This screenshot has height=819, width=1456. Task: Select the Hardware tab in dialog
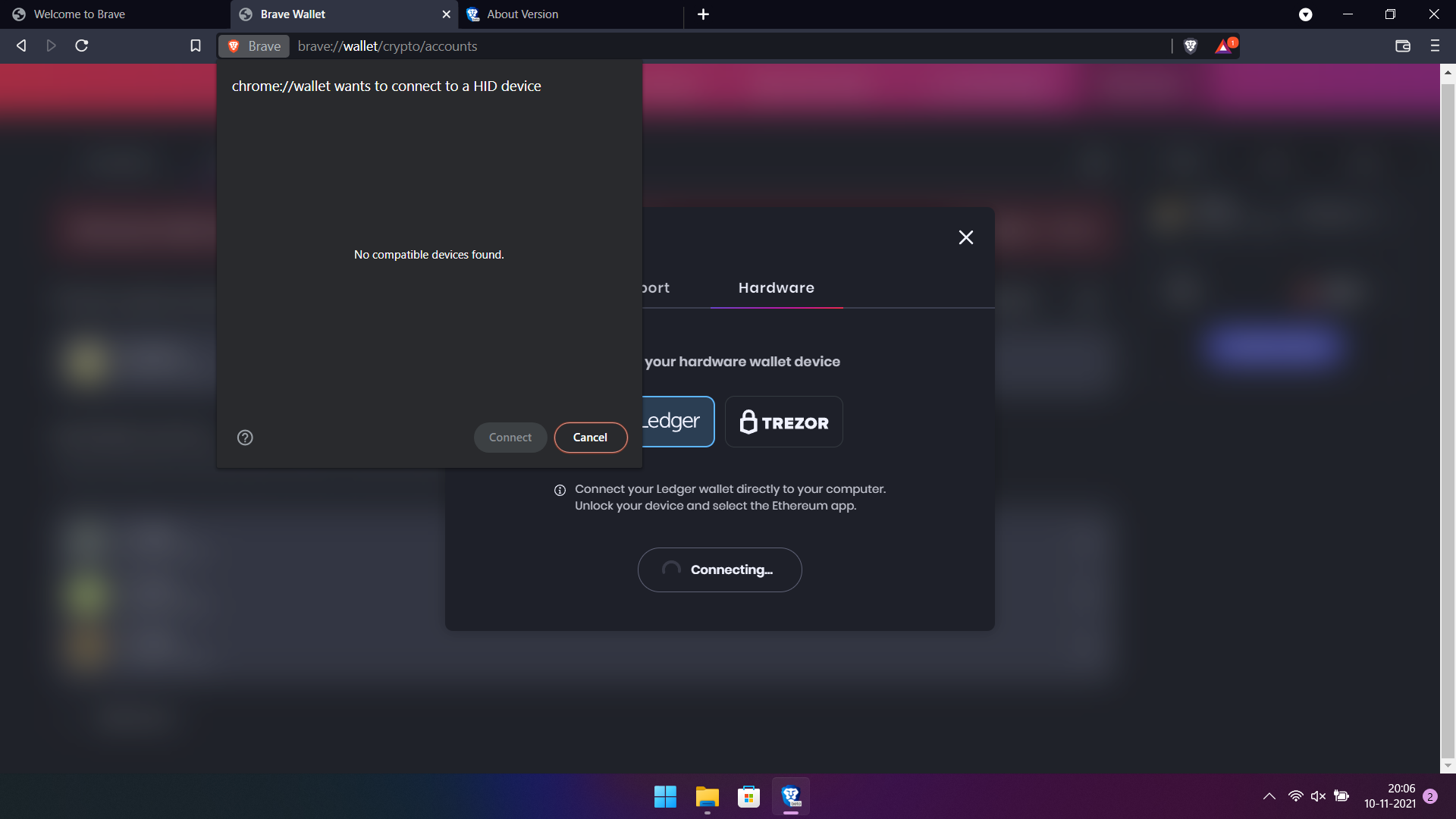pyautogui.click(x=777, y=288)
